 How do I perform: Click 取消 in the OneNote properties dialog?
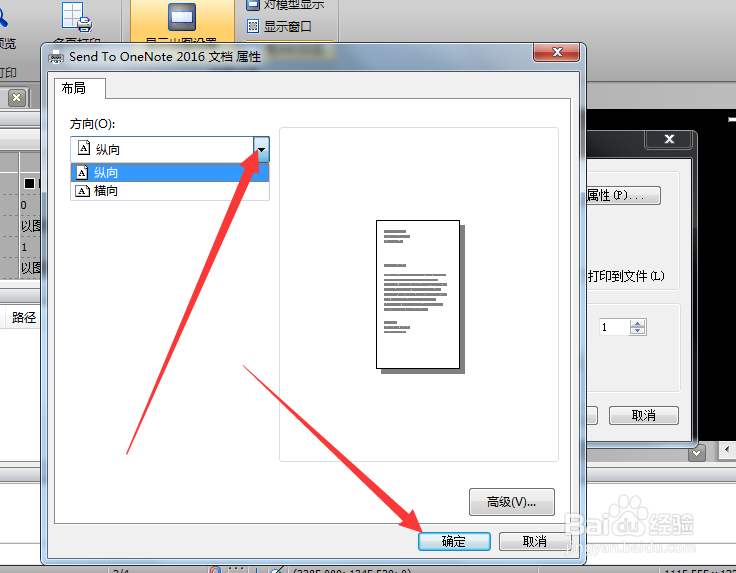pyautogui.click(x=534, y=541)
